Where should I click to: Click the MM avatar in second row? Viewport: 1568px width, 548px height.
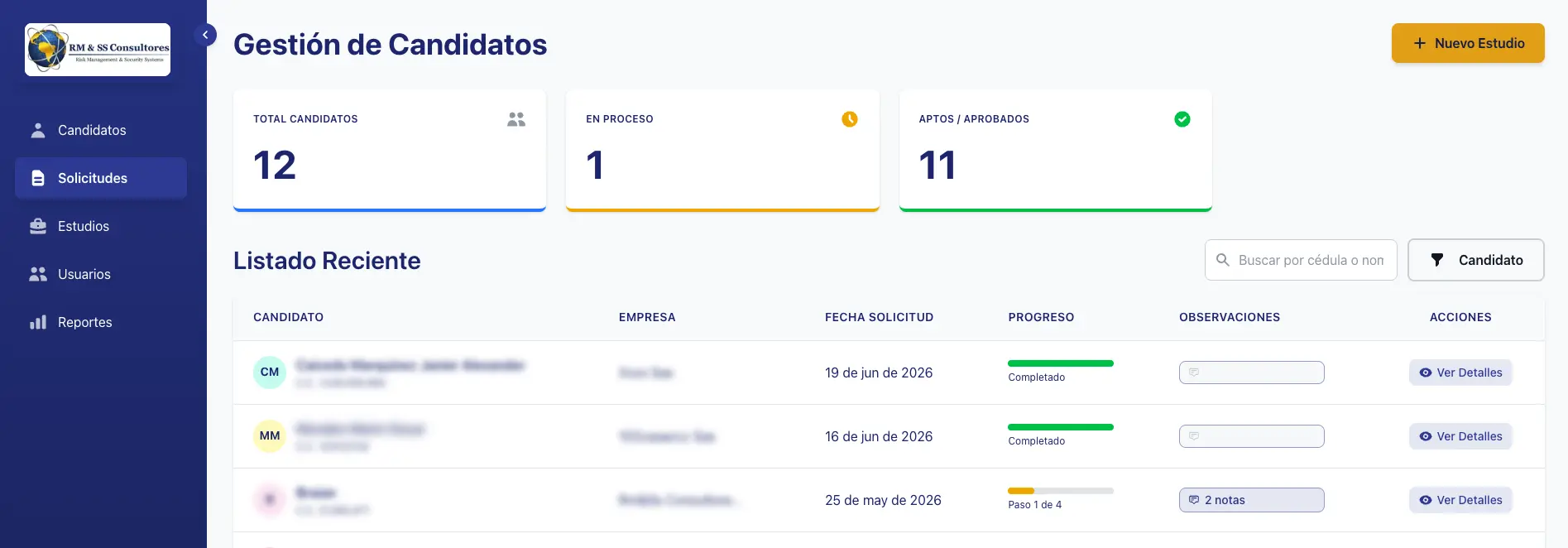point(270,436)
